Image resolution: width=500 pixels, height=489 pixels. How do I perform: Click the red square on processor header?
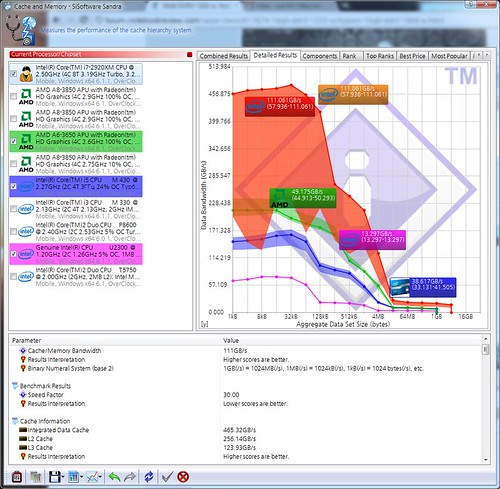tap(189, 54)
